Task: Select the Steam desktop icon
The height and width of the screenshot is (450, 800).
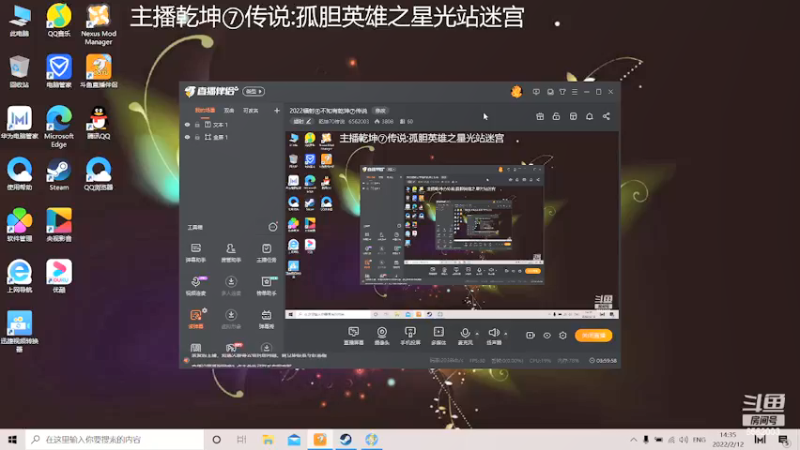Action: click(x=59, y=173)
